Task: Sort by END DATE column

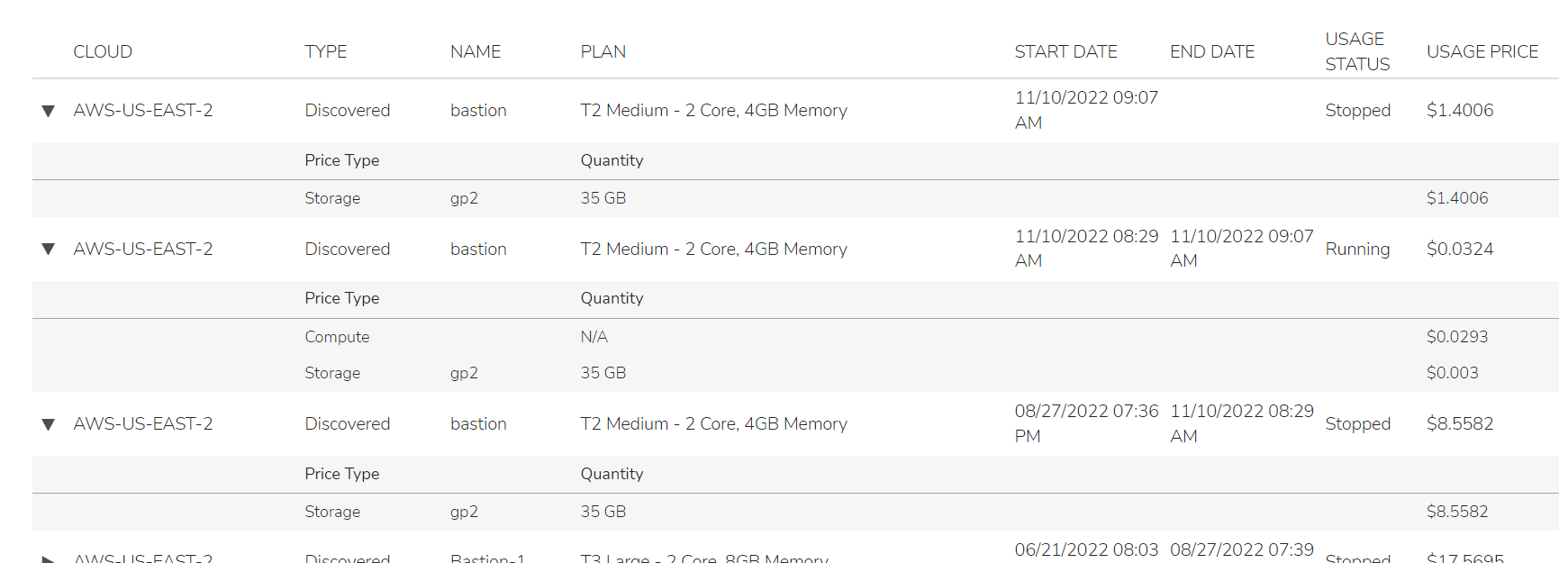Action: (1211, 52)
